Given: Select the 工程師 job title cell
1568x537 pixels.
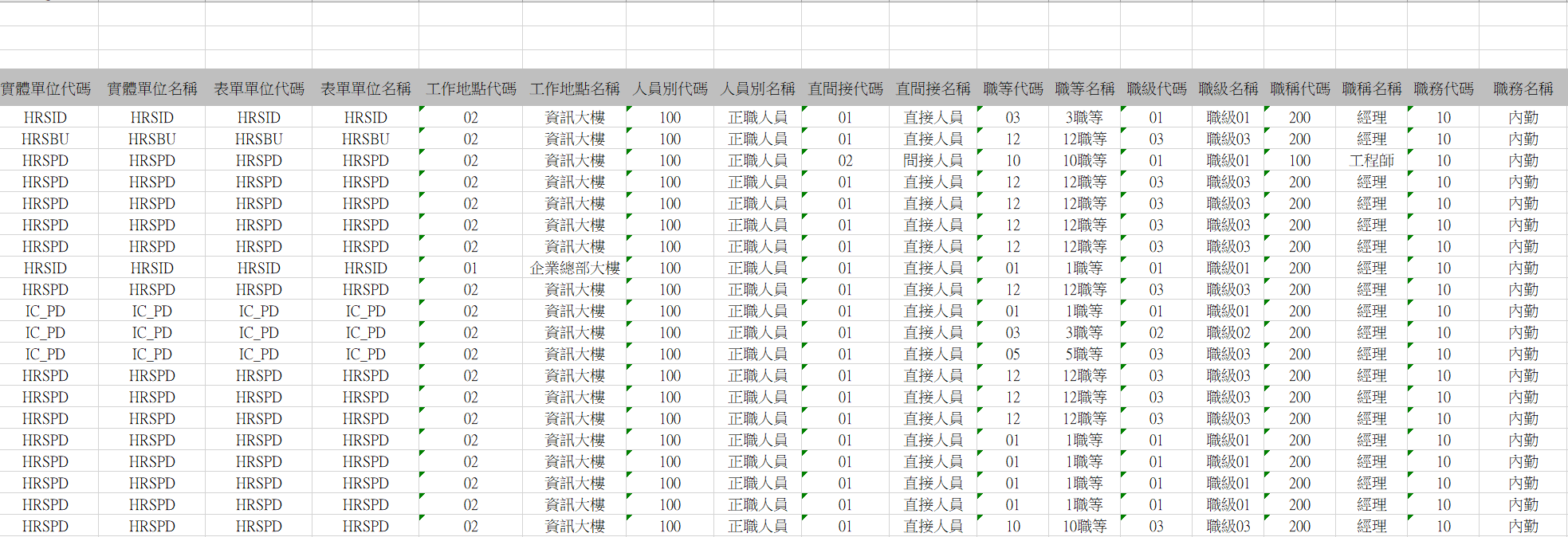Looking at the screenshot, I should coord(1371,161).
